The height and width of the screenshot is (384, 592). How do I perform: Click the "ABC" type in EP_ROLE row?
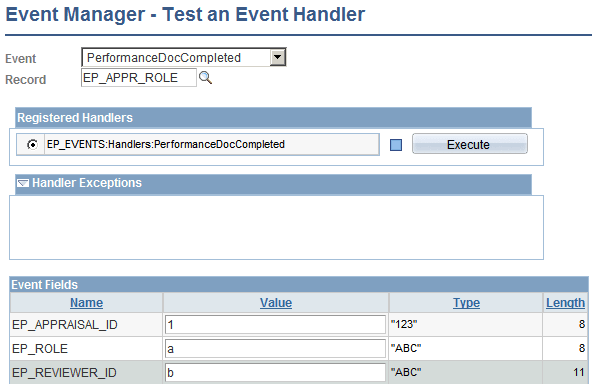tap(406, 348)
